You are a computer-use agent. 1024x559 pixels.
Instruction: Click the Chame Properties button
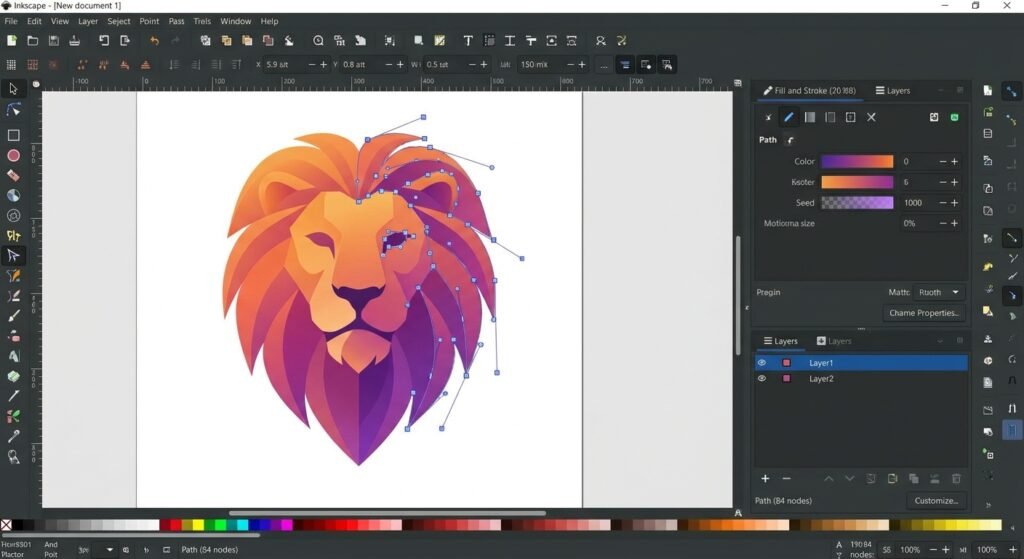(x=924, y=313)
